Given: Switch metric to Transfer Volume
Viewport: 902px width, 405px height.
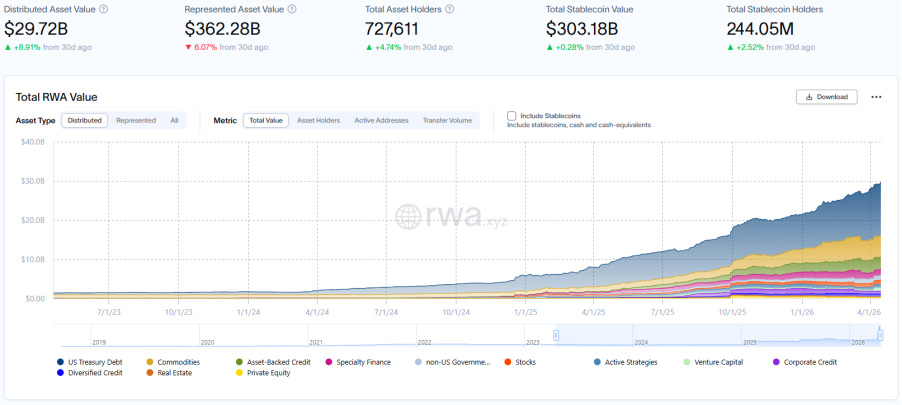Looking at the screenshot, I should tap(447, 120).
